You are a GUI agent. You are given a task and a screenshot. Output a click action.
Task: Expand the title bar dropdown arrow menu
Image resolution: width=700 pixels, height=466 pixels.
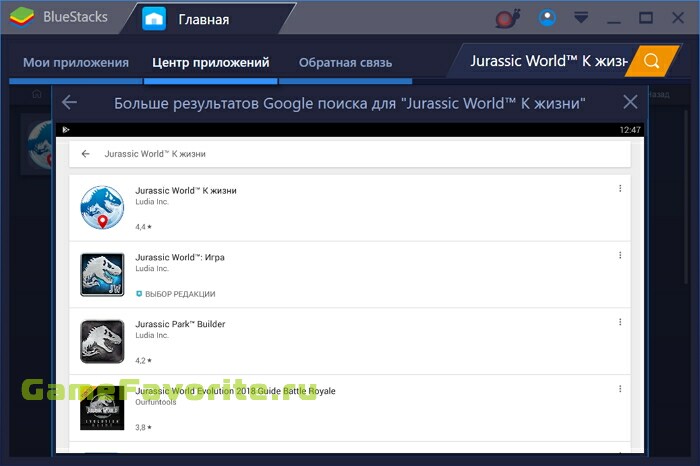point(581,17)
